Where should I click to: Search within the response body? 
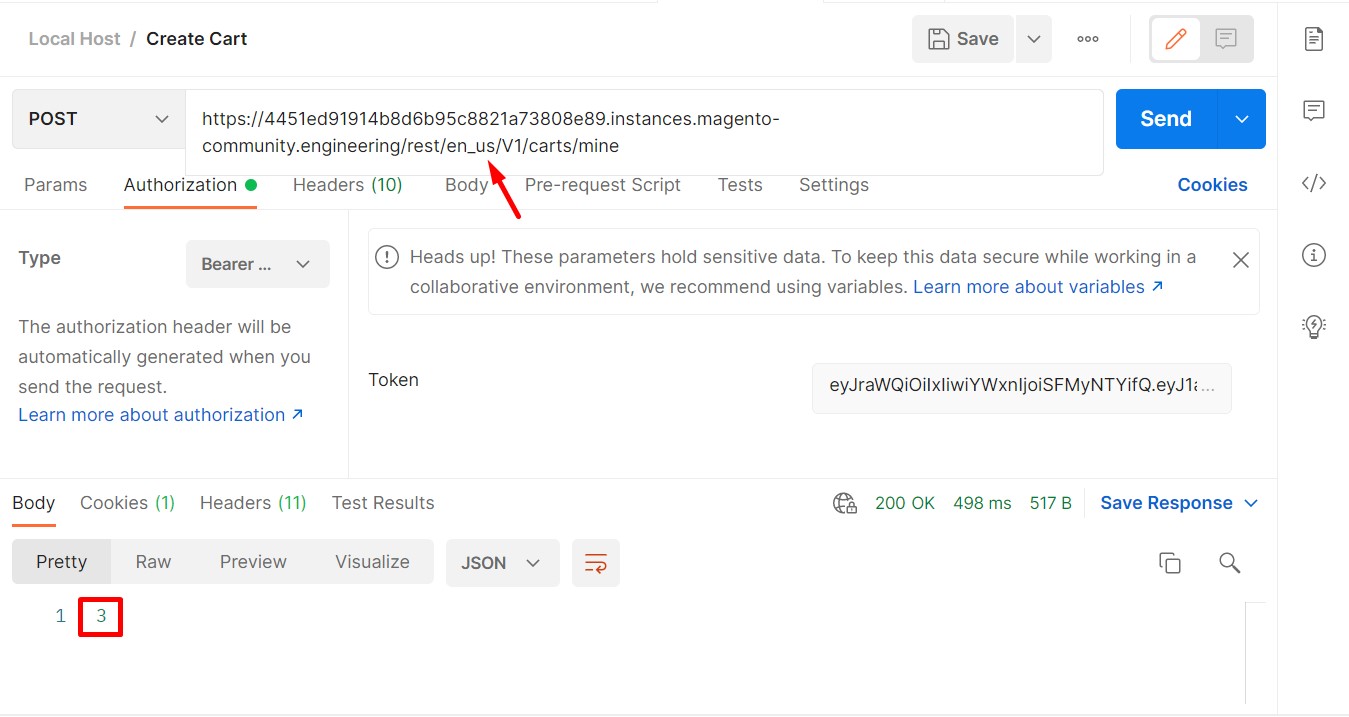tap(1228, 562)
